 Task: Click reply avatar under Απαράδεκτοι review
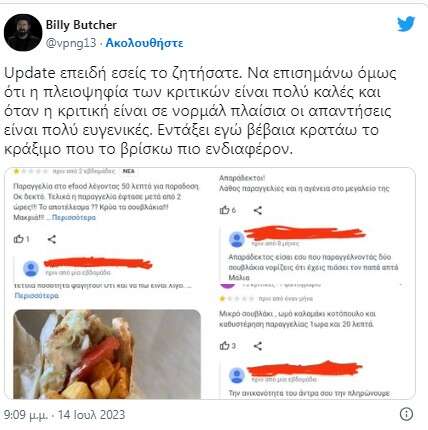click(237, 239)
